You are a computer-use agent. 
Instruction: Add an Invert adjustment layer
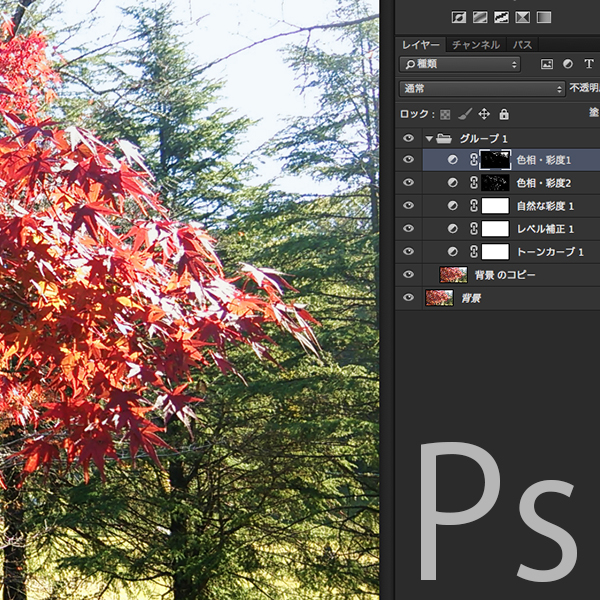pos(459,17)
